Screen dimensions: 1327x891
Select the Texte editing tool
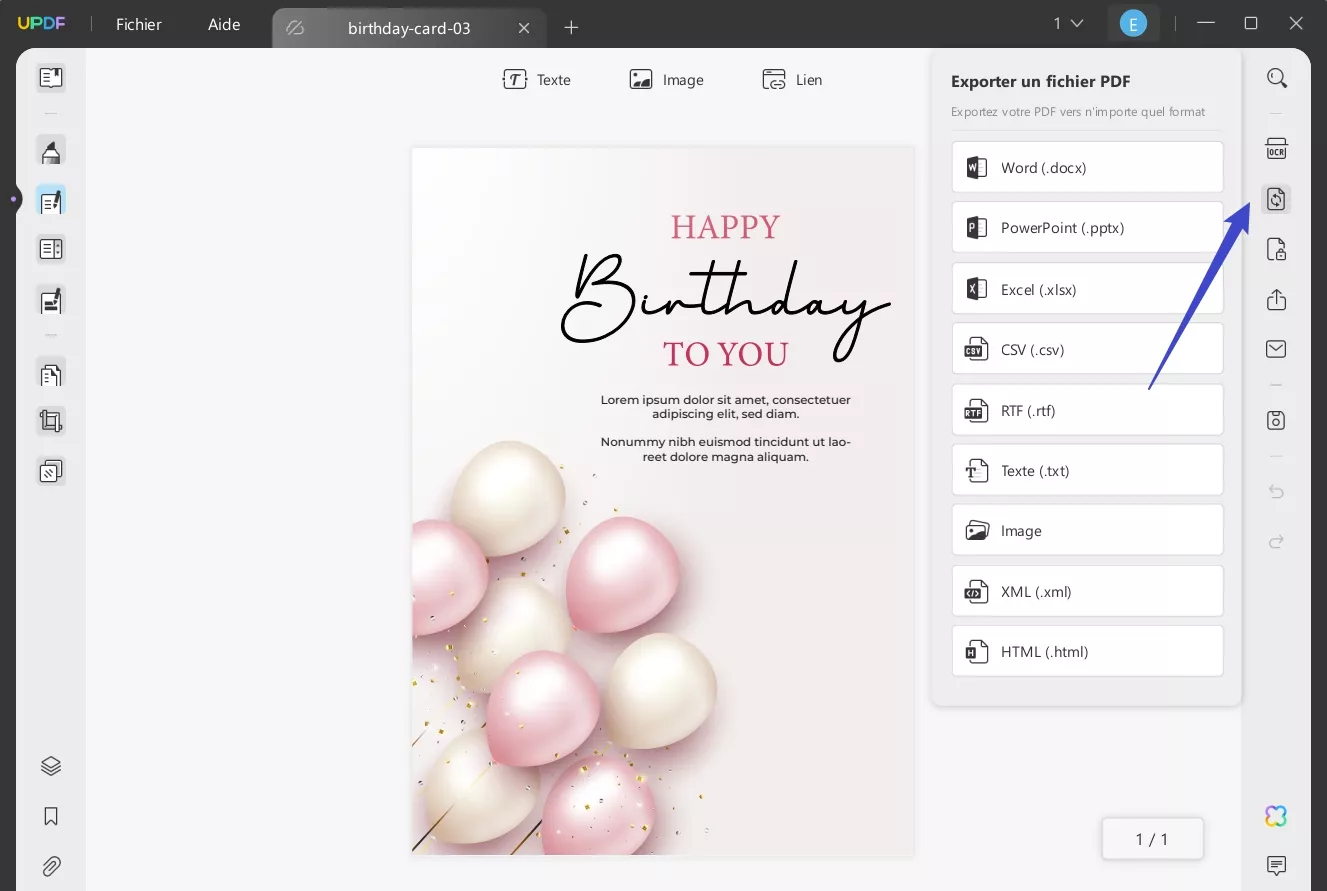pos(537,80)
